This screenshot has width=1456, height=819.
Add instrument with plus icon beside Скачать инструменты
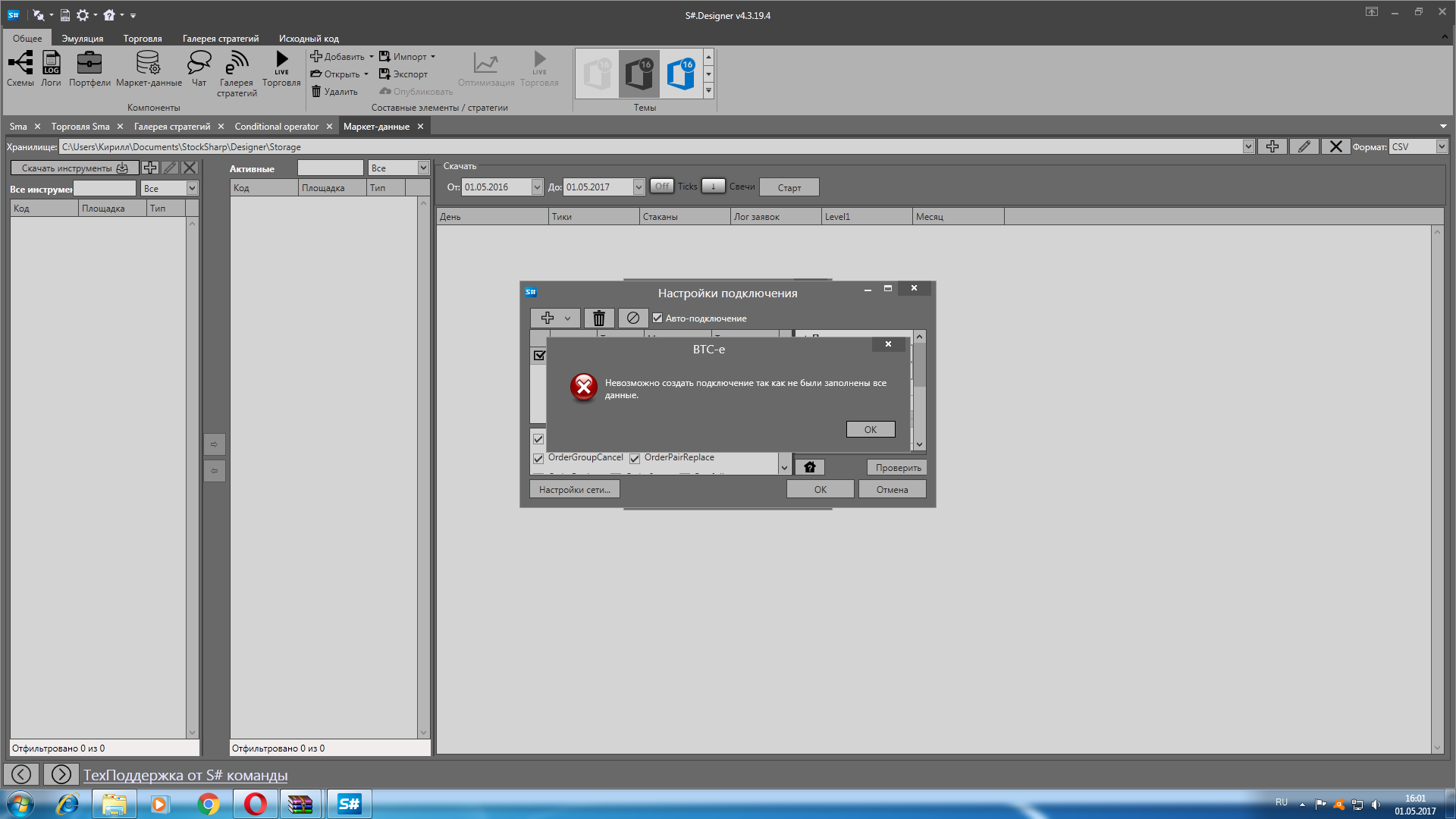tap(150, 168)
